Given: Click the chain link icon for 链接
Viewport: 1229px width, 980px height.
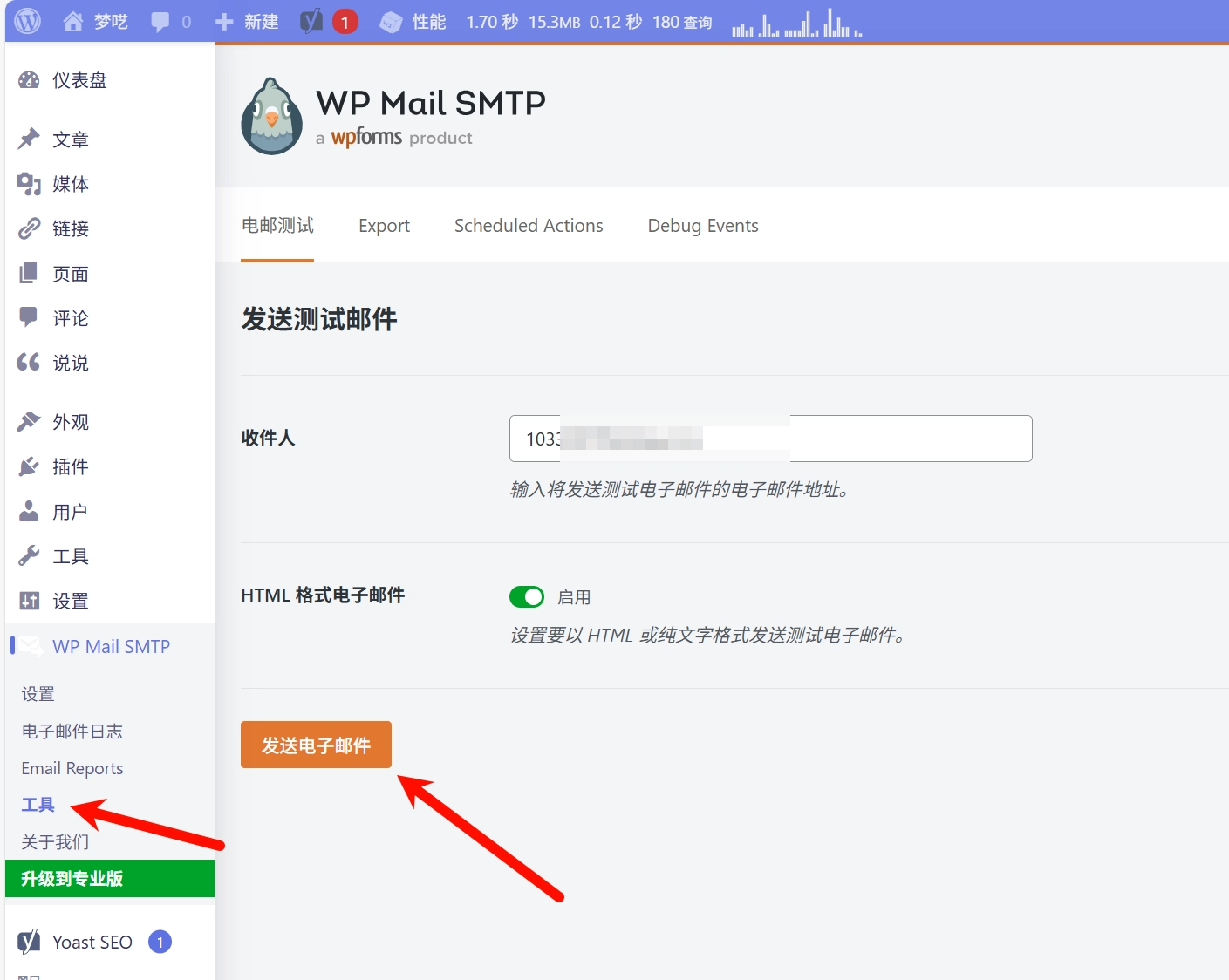Looking at the screenshot, I should coord(29,228).
